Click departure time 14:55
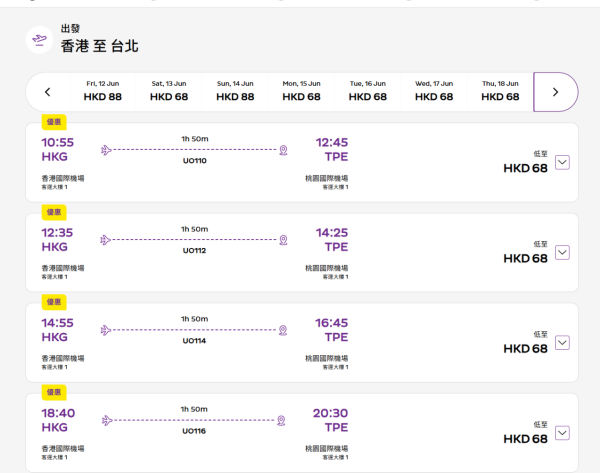Viewport: 600px width, 473px height. [57, 323]
